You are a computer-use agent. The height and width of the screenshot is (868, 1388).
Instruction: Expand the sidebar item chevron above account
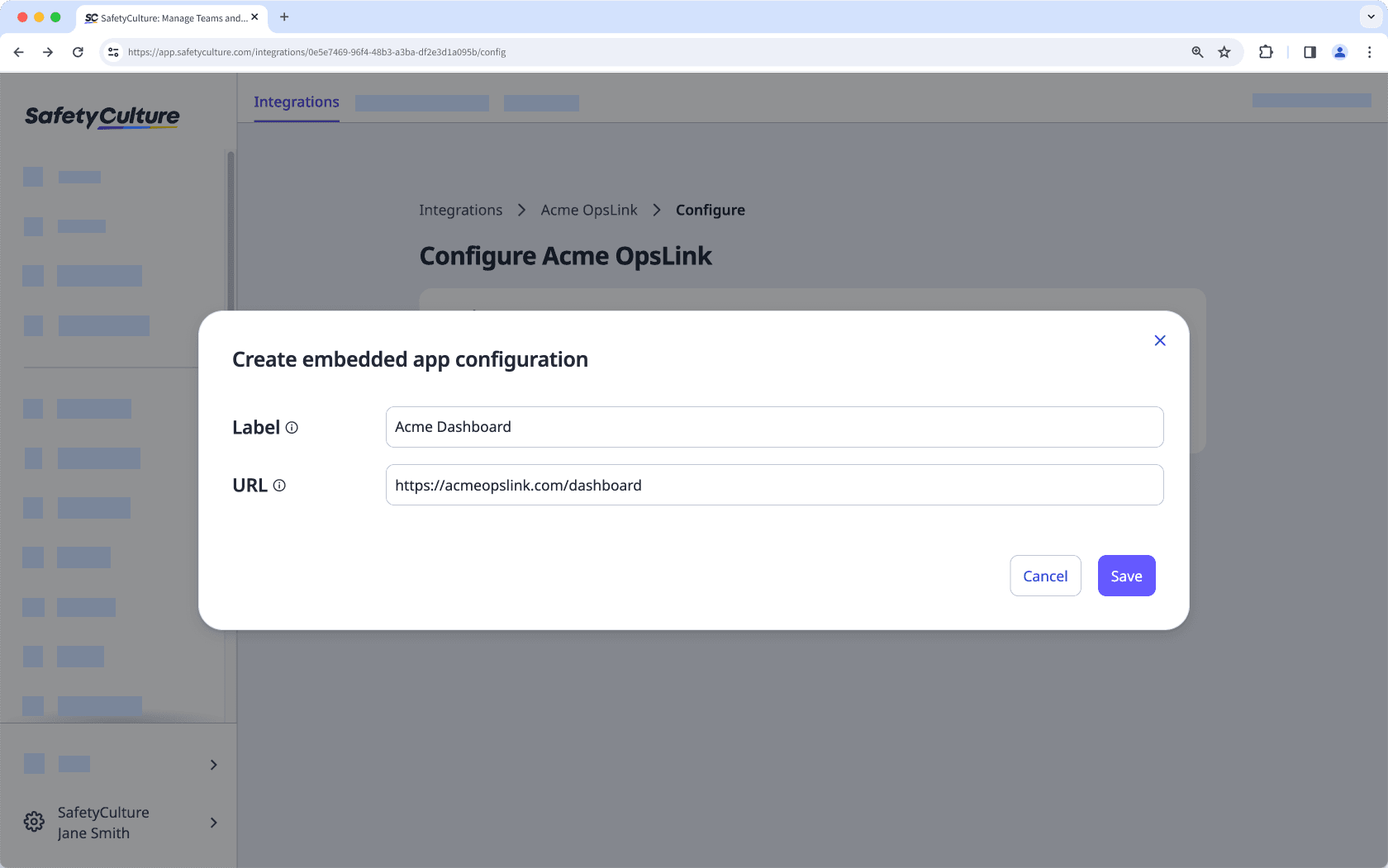pos(213,764)
